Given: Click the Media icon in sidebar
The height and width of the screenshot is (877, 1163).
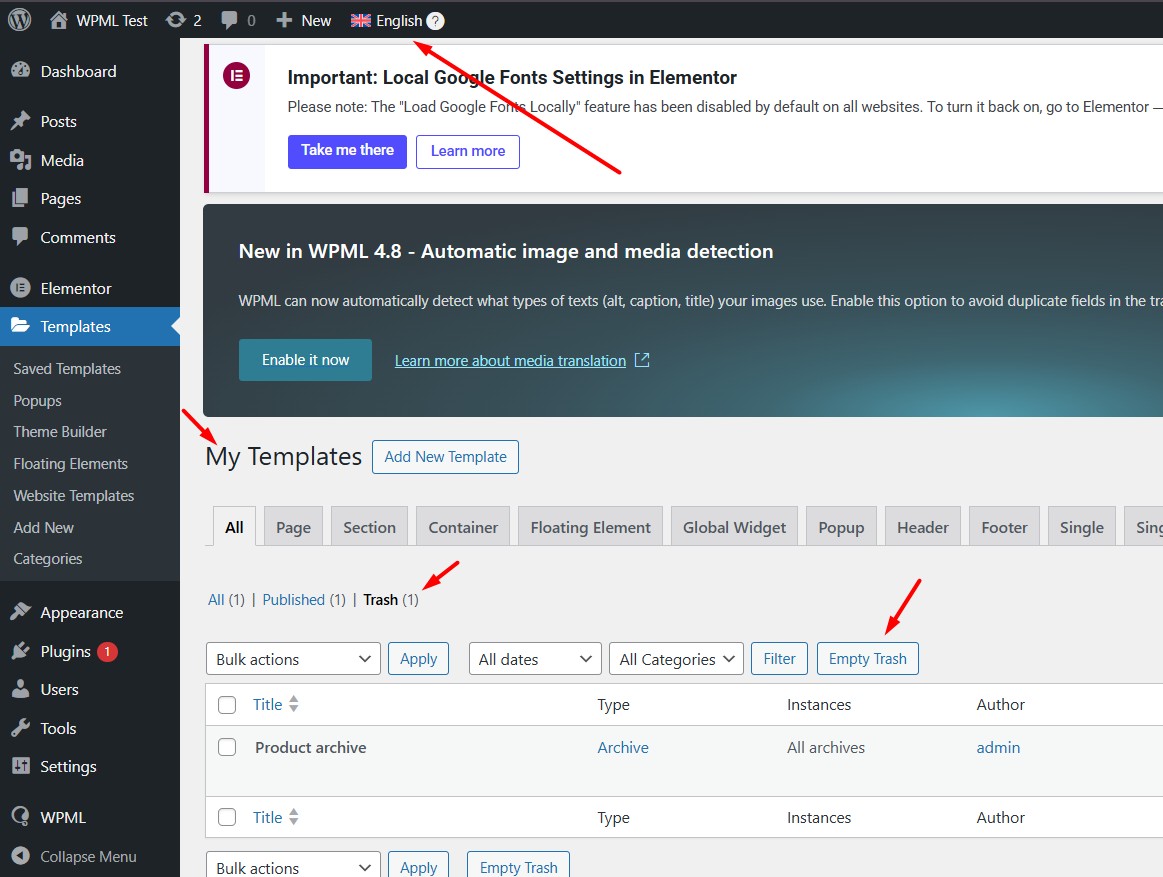Looking at the screenshot, I should pos(21,160).
